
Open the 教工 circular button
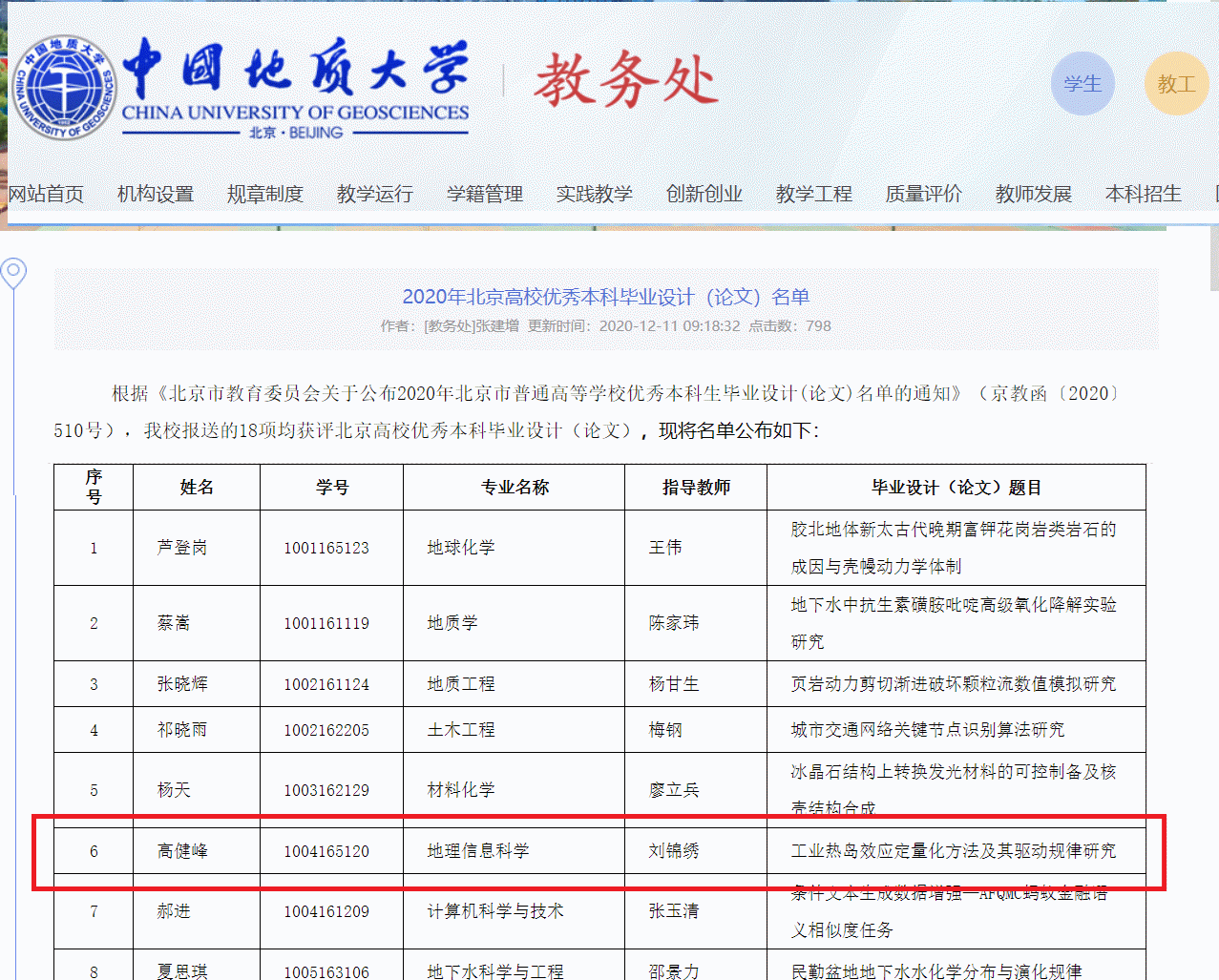click(1176, 84)
